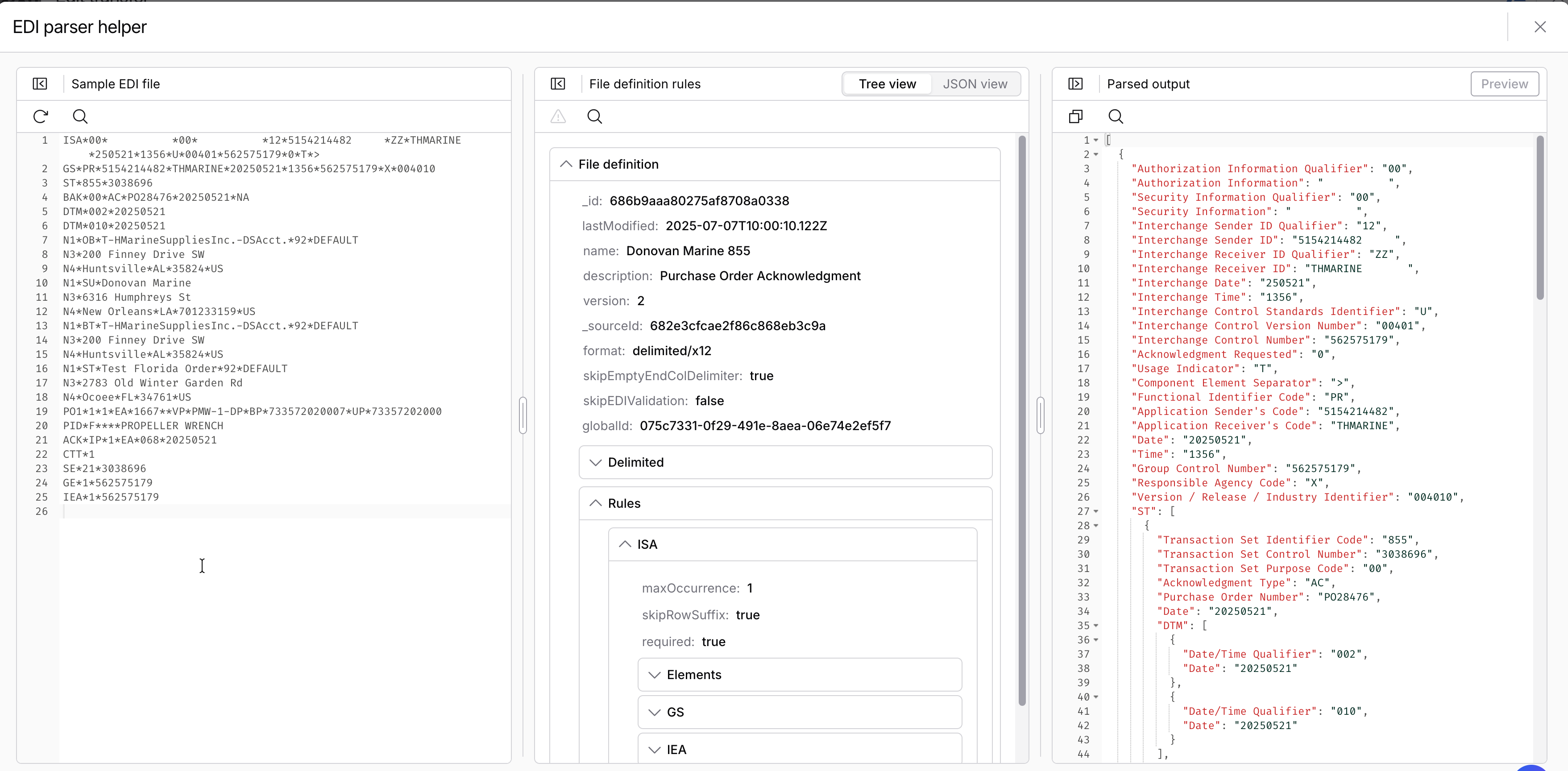Screen dimensions: 1568x771
Task: Click the name value Donovan Marine 855
Action: click(688, 251)
